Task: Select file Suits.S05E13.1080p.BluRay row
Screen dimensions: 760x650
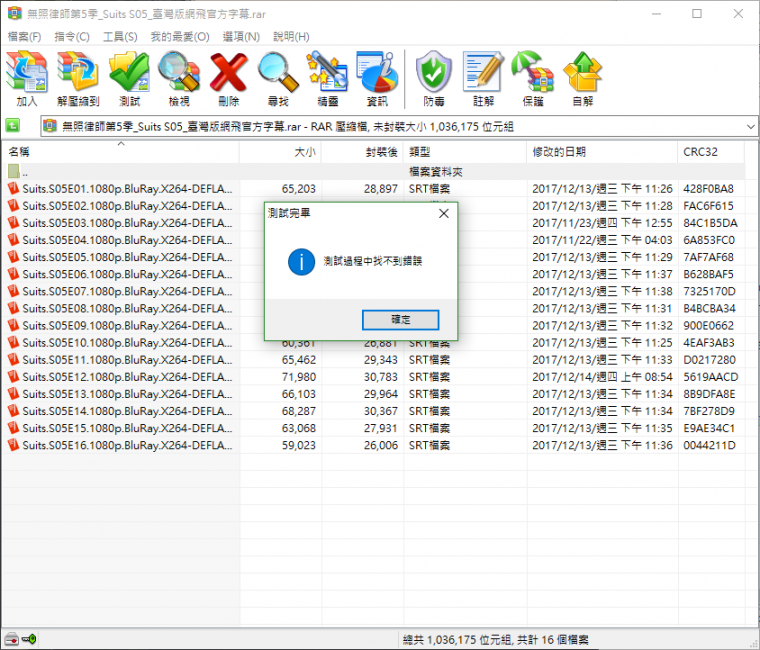Action: coord(127,394)
